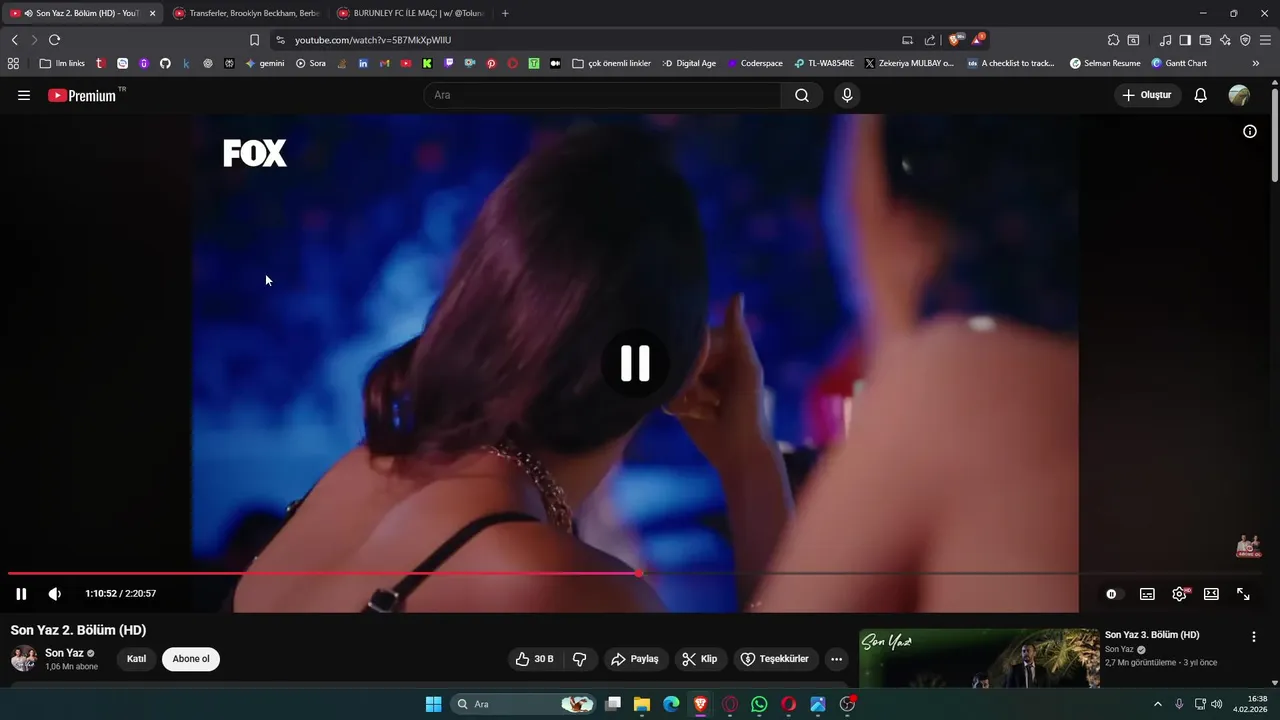Open Leo AI sparkle icon
This screenshot has width=1280, height=720.
pos(1225,40)
